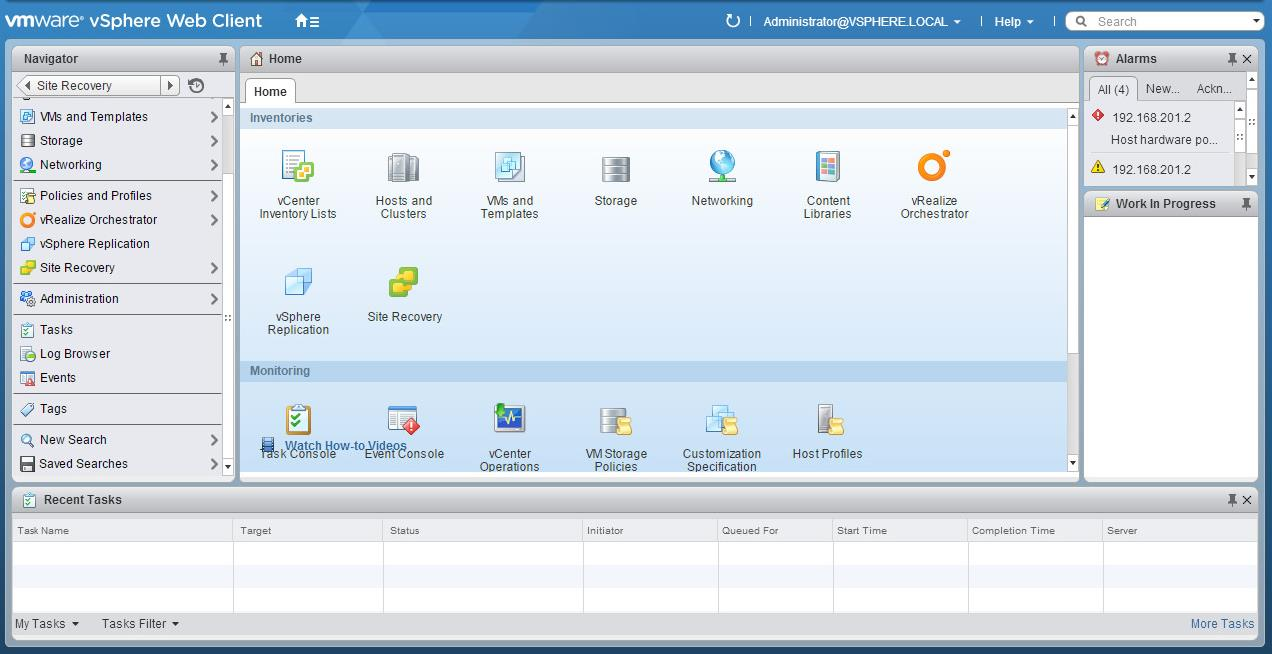Open Site Recovery home icon
This screenshot has height=654, width=1272.
(404, 282)
